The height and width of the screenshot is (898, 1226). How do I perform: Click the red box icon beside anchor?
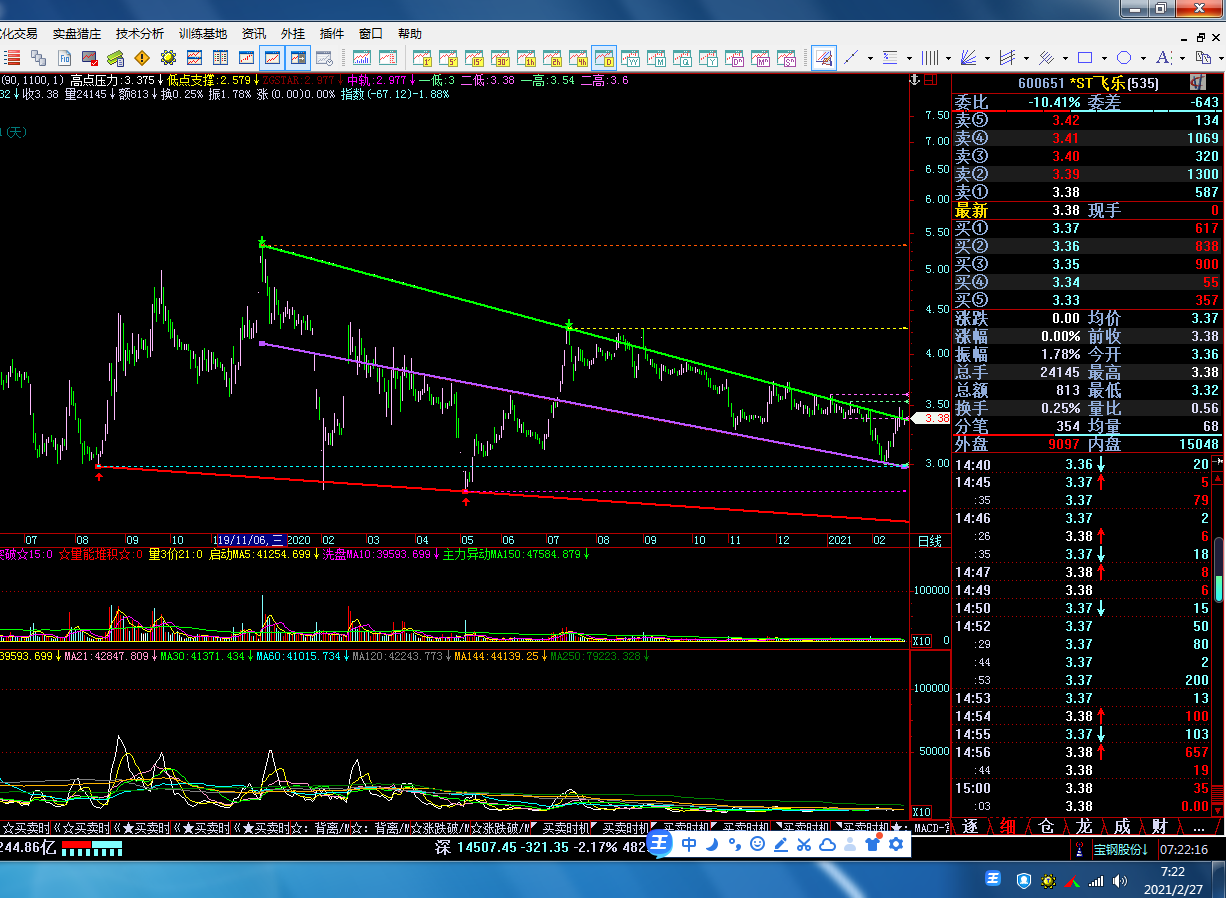coord(929,79)
